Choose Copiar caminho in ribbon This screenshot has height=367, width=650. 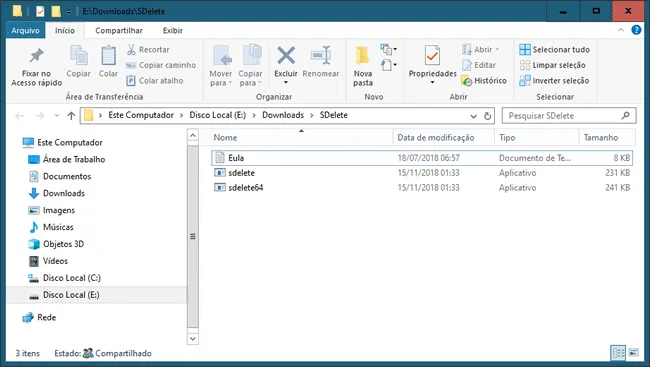click(160, 65)
